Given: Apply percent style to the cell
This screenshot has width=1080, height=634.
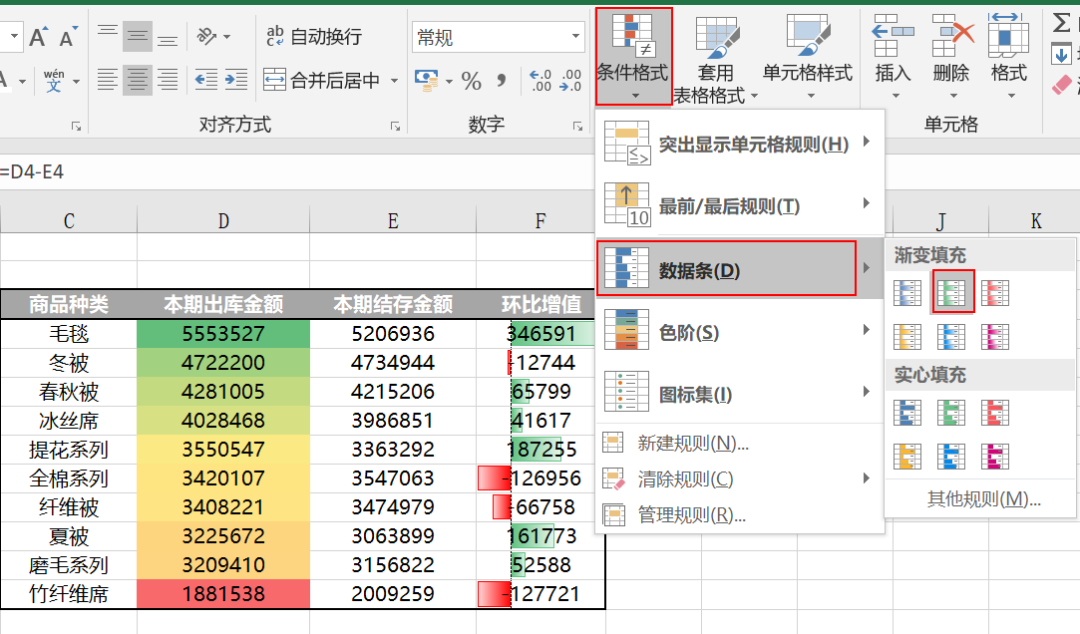Looking at the screenshot, I should click(471, 81).
